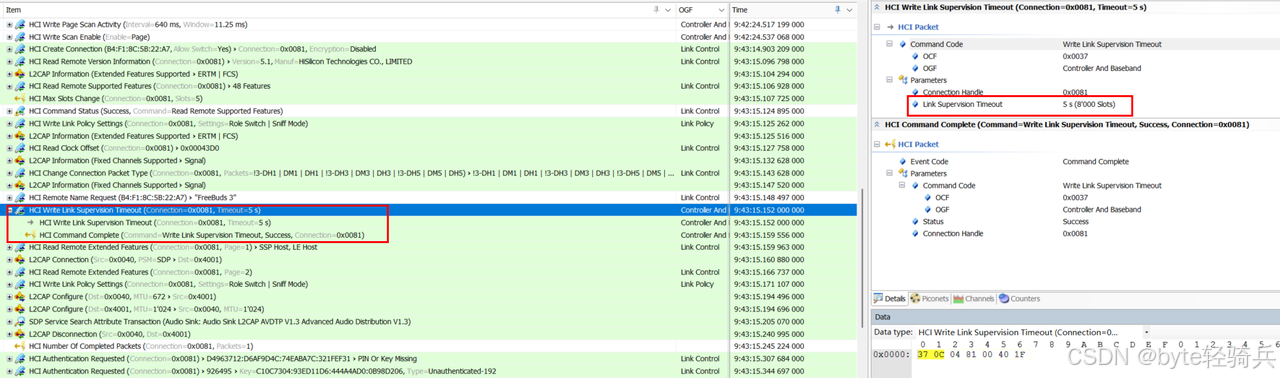Click the Status field icon in details
Screen dimensions: 1280x378
coord(916,222)
